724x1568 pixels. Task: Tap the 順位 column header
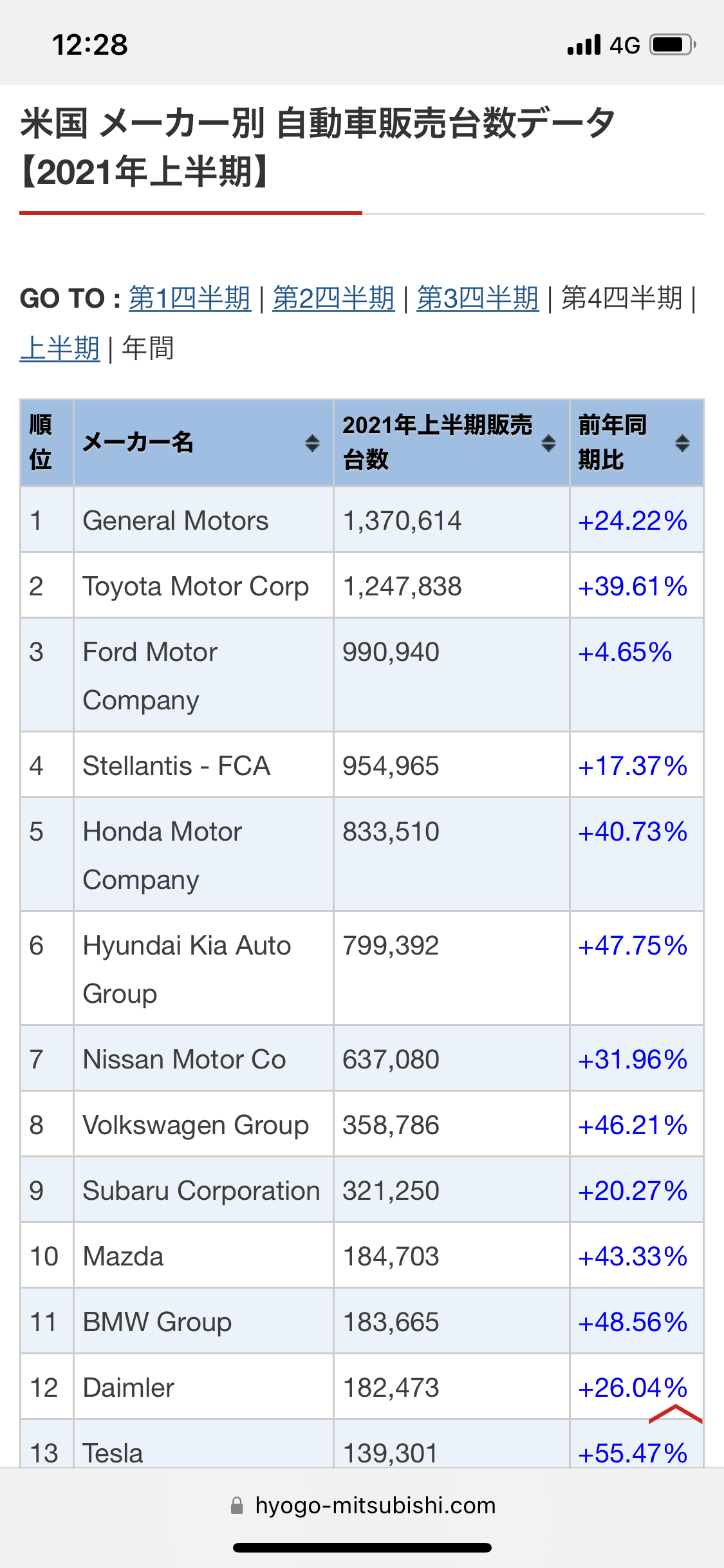click(41, 443)
